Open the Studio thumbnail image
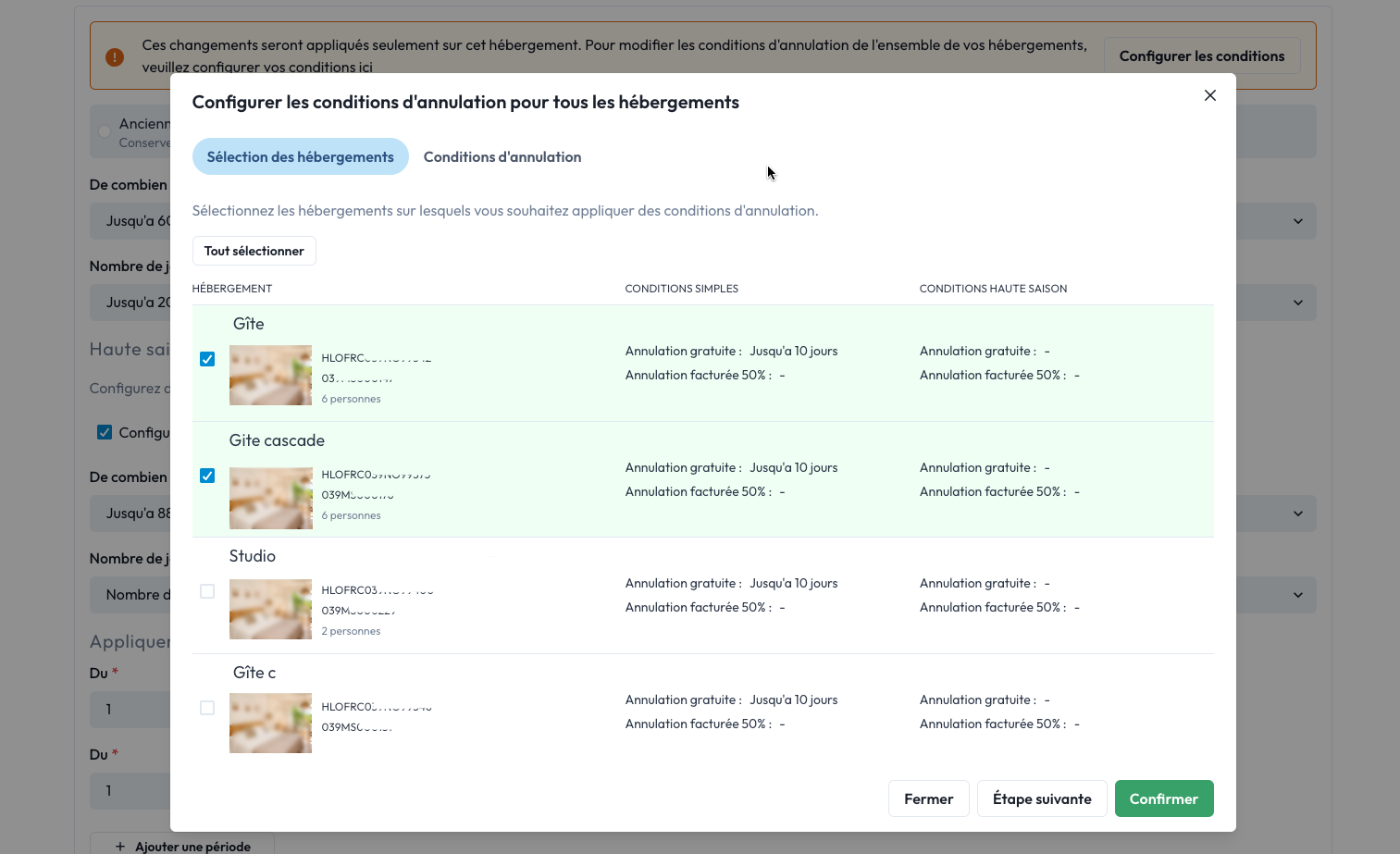Screen dimensions: 1400x854 pyautogui.click(x=270, y=609)
